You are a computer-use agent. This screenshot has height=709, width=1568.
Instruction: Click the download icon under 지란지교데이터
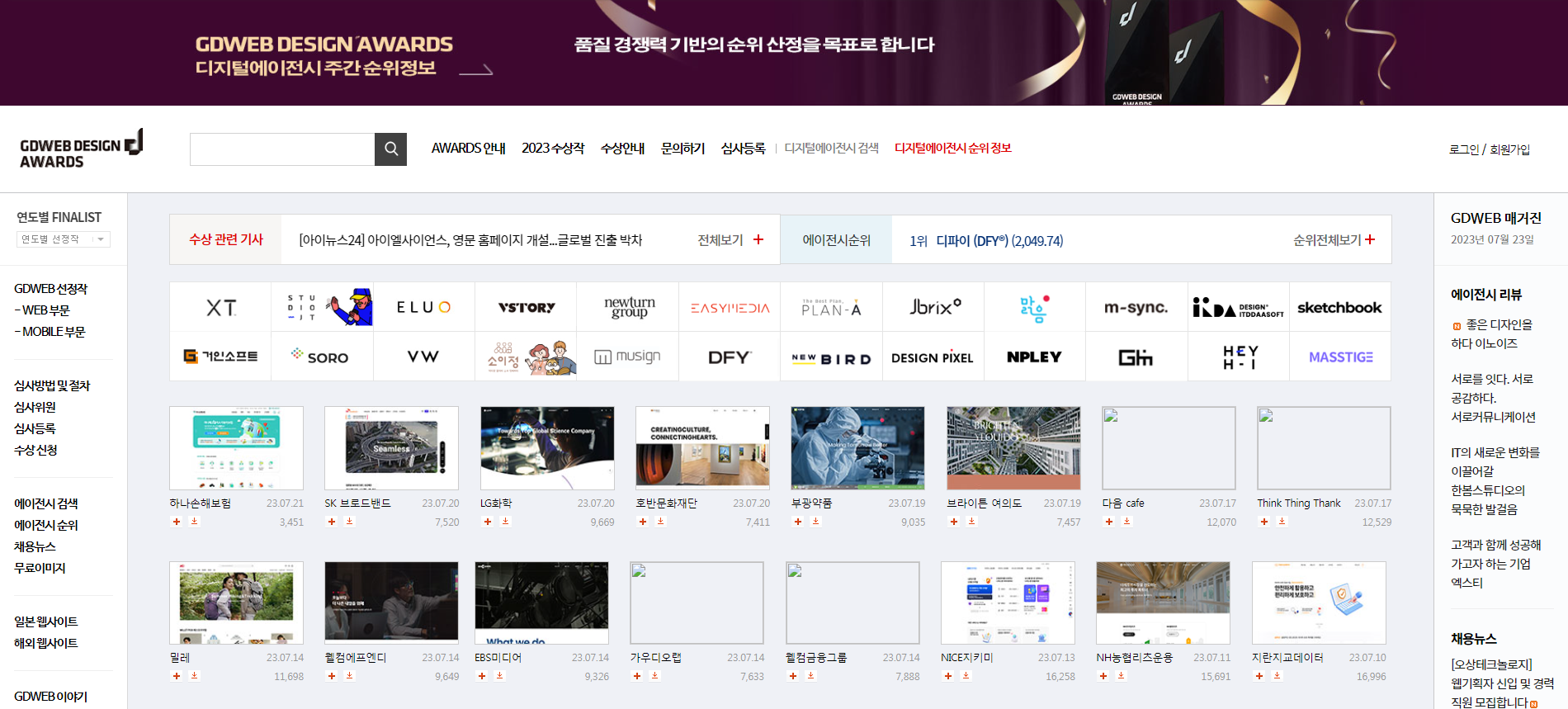(1278, 676)
